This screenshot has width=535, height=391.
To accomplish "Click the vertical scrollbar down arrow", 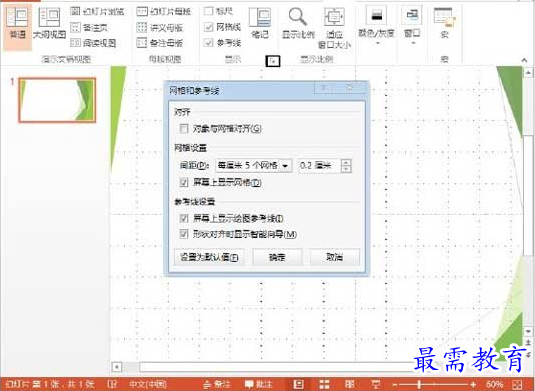I will pyautogui.click(x=528, y=331).
